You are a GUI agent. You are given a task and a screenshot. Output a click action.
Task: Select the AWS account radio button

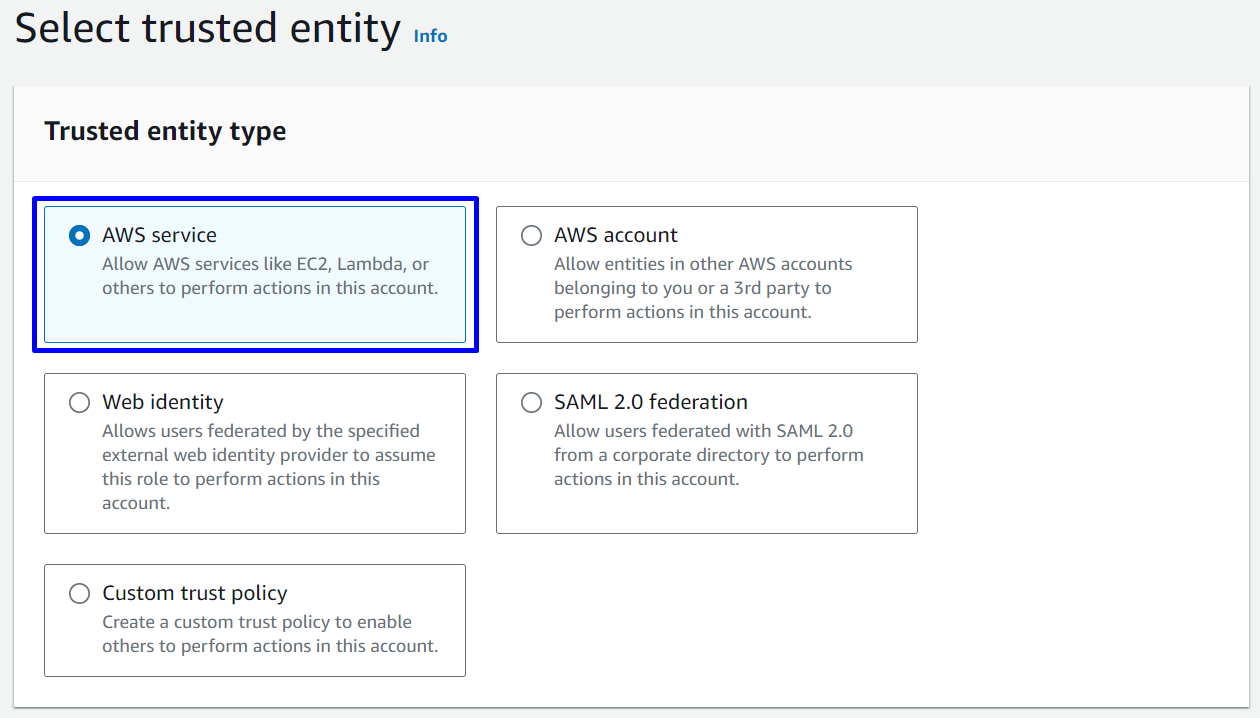(531, 236)
